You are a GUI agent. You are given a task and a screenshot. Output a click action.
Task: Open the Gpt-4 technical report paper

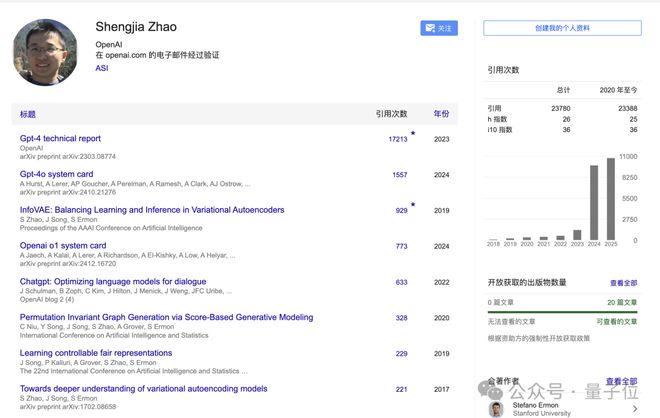[x=60, y=138]
